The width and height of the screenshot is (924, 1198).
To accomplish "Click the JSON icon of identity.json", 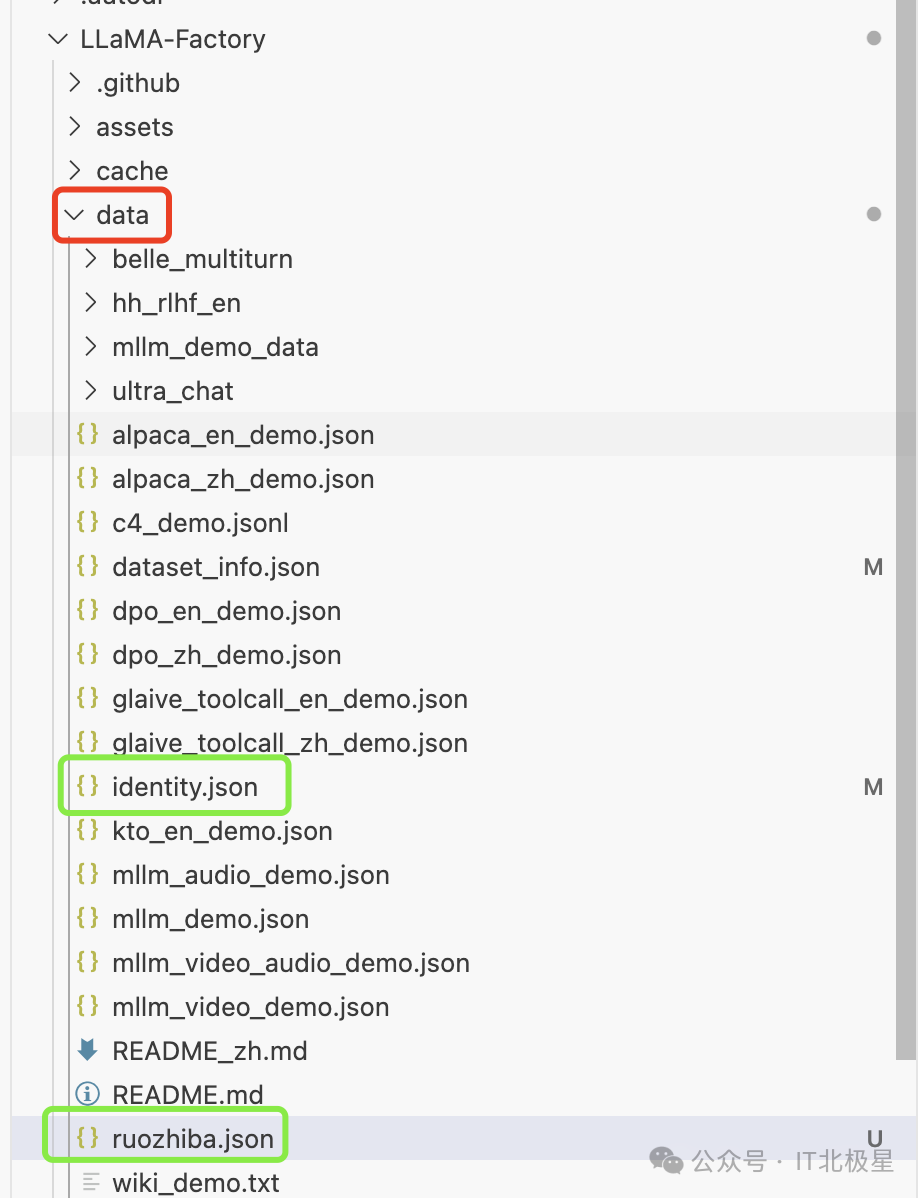I will (x=88, y=785).
